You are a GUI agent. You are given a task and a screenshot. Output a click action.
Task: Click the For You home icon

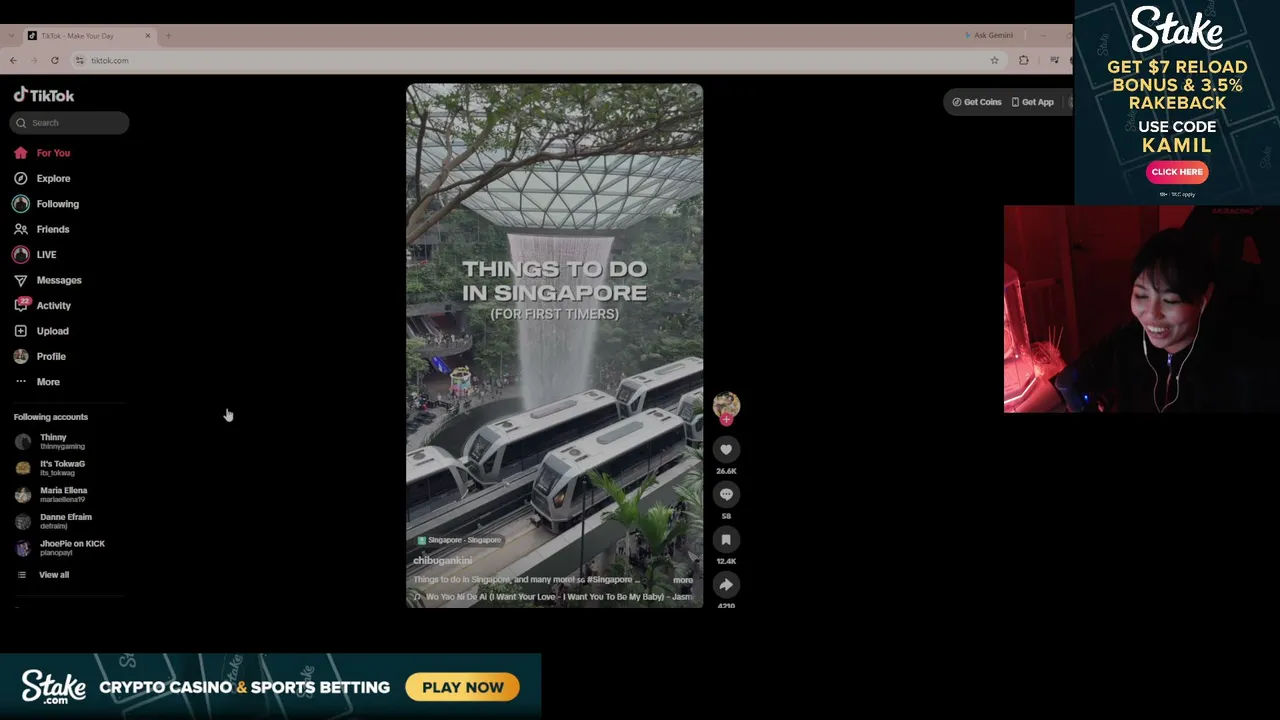(21, 153)
